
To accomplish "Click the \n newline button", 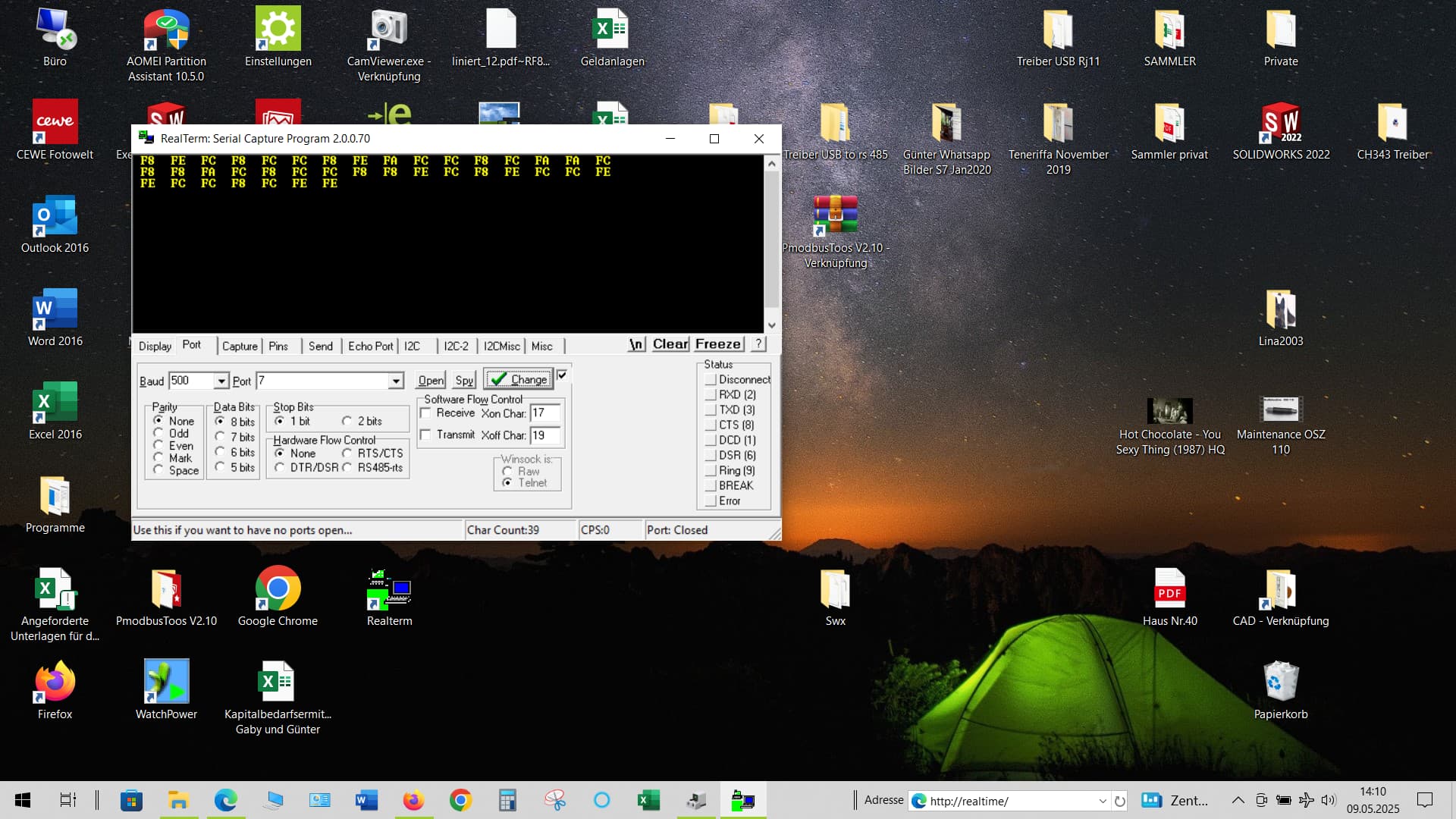I will click(636, 344).
